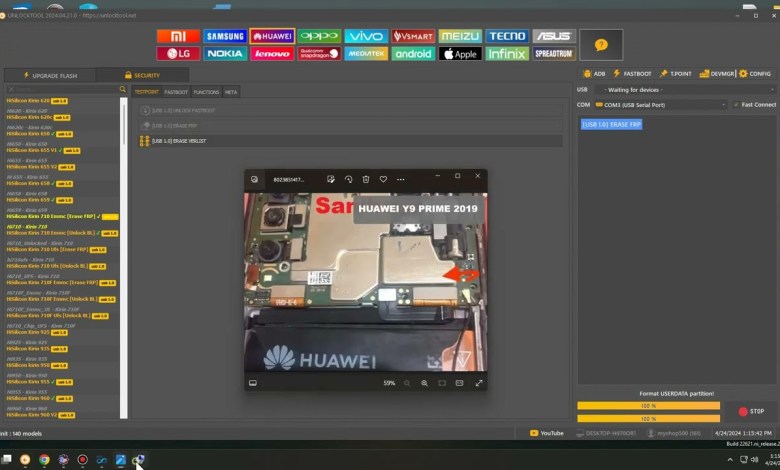Screen dimensions: 780x470
Task: Click the model search magnifier icon
Action: point(122,90)
